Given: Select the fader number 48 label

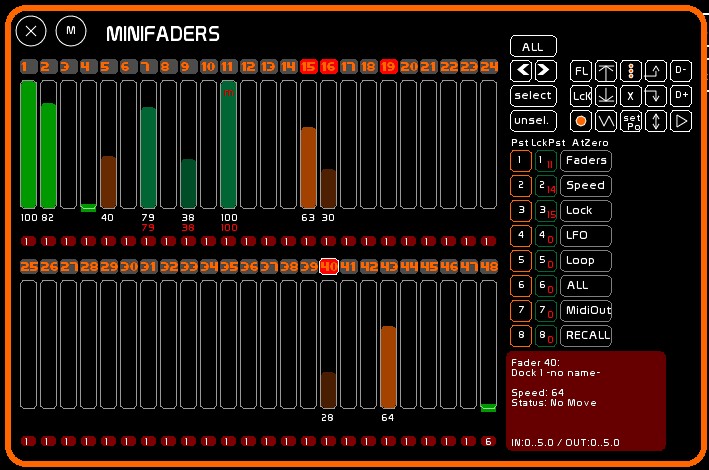Looking at the screenshot, I should point(489,266).
